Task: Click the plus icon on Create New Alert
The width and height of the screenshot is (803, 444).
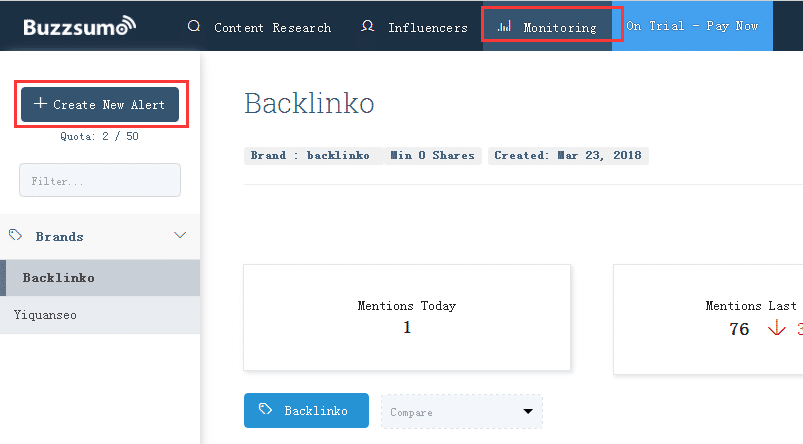Action: tap(40, 103)
